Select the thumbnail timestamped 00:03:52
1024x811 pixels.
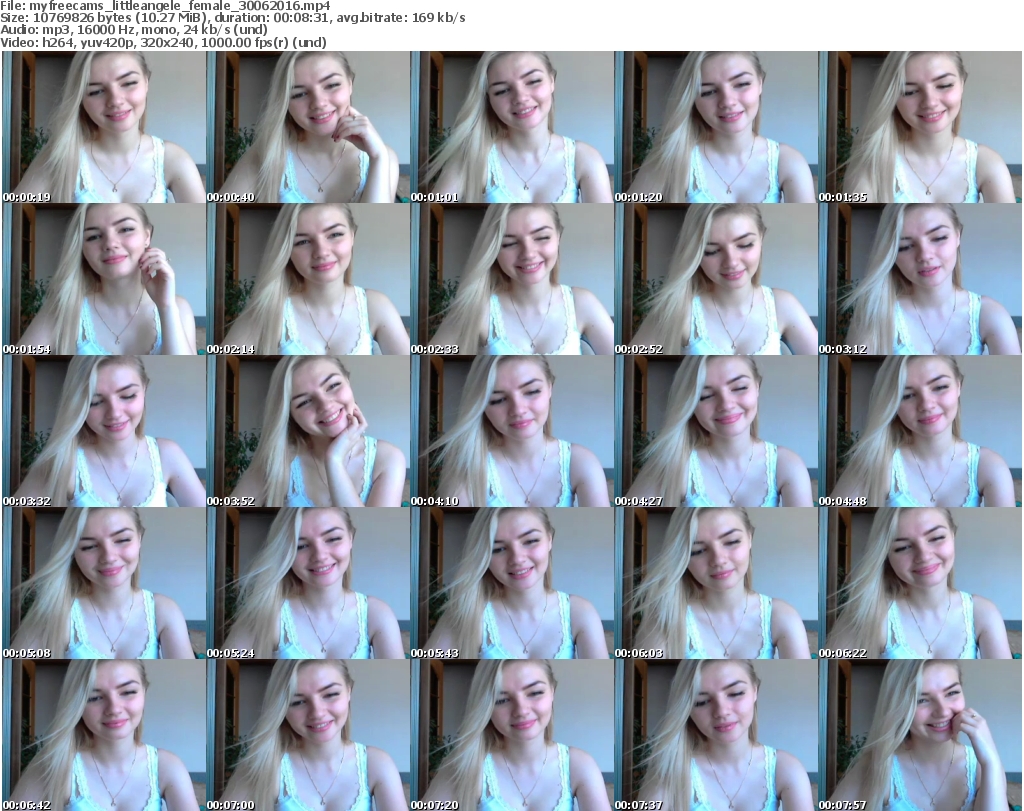(308, 432)
